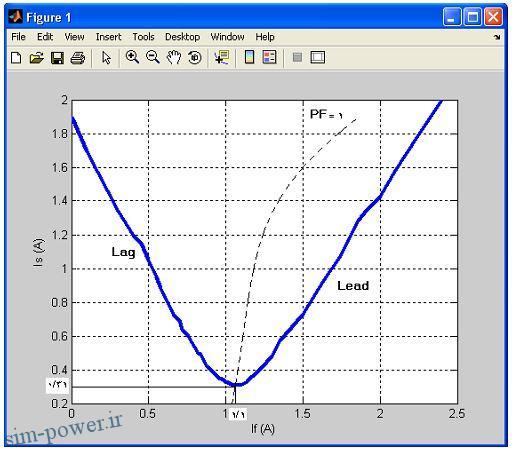Save figure using the floppy disk icon
The width and height of the screenshot is (512, 452).
click(x=57, y=58)
